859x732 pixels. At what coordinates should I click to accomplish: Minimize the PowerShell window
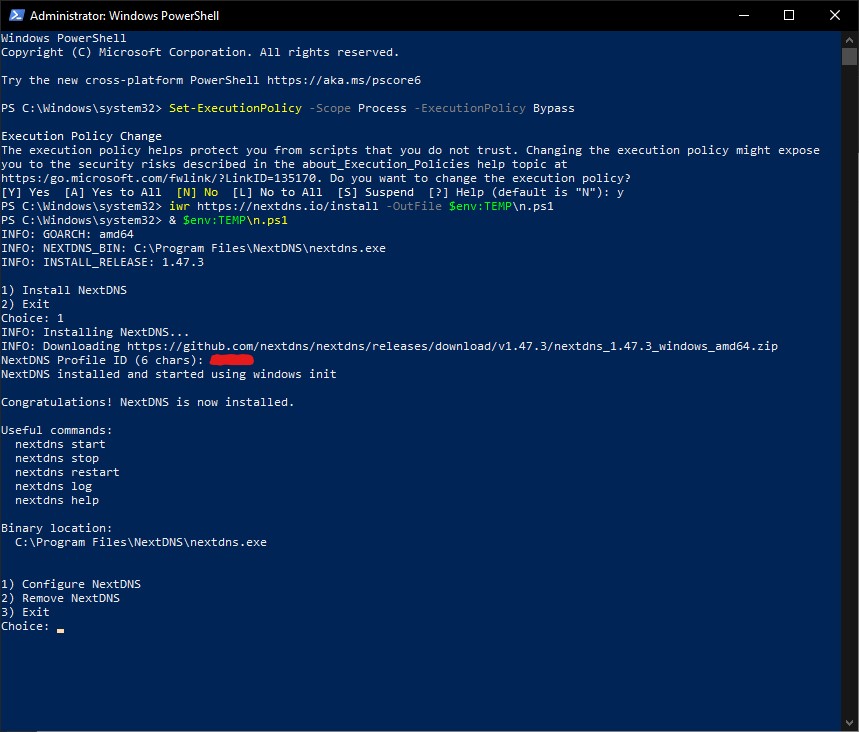(x=743, y=15)
